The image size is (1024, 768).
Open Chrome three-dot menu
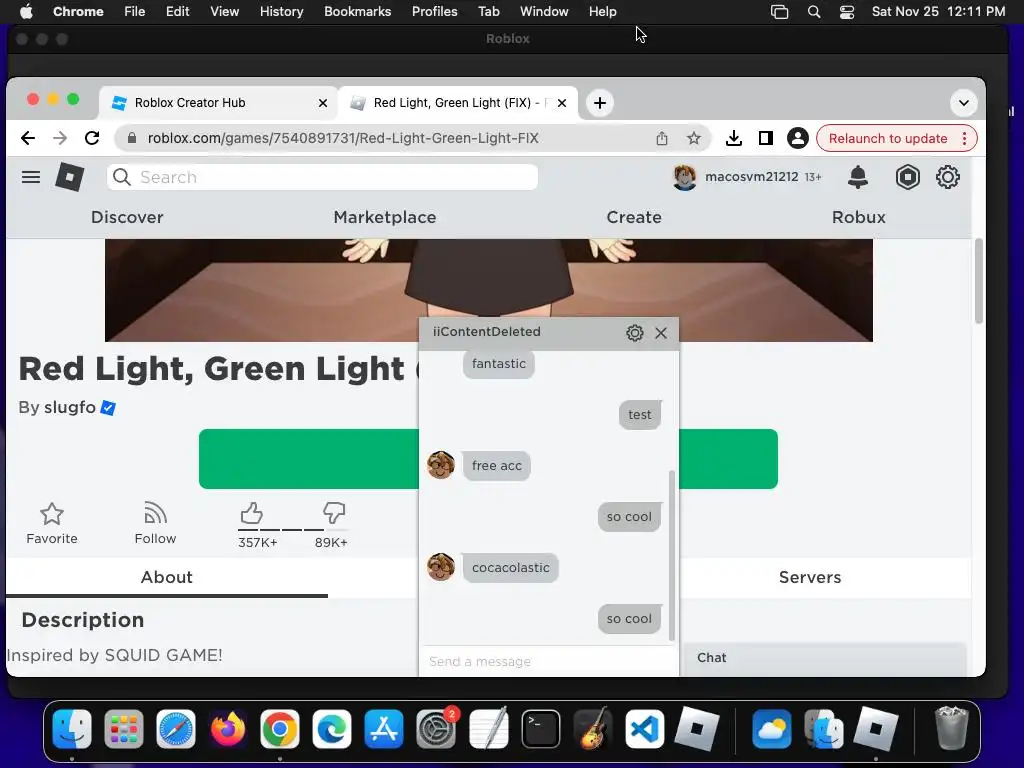pyautogui.click(x=965, y=138)
